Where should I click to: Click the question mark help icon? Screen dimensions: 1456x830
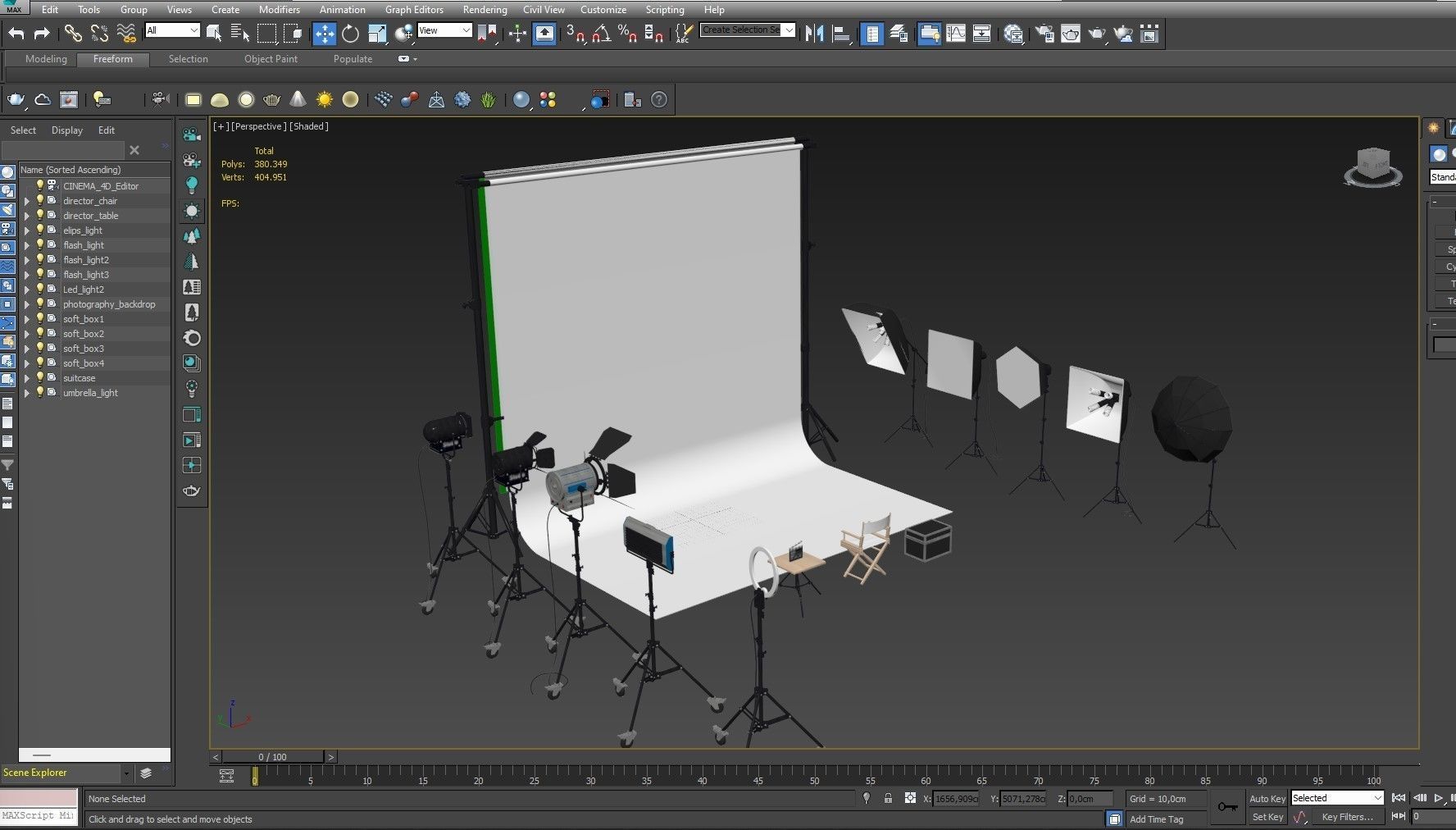coord(659,99)
